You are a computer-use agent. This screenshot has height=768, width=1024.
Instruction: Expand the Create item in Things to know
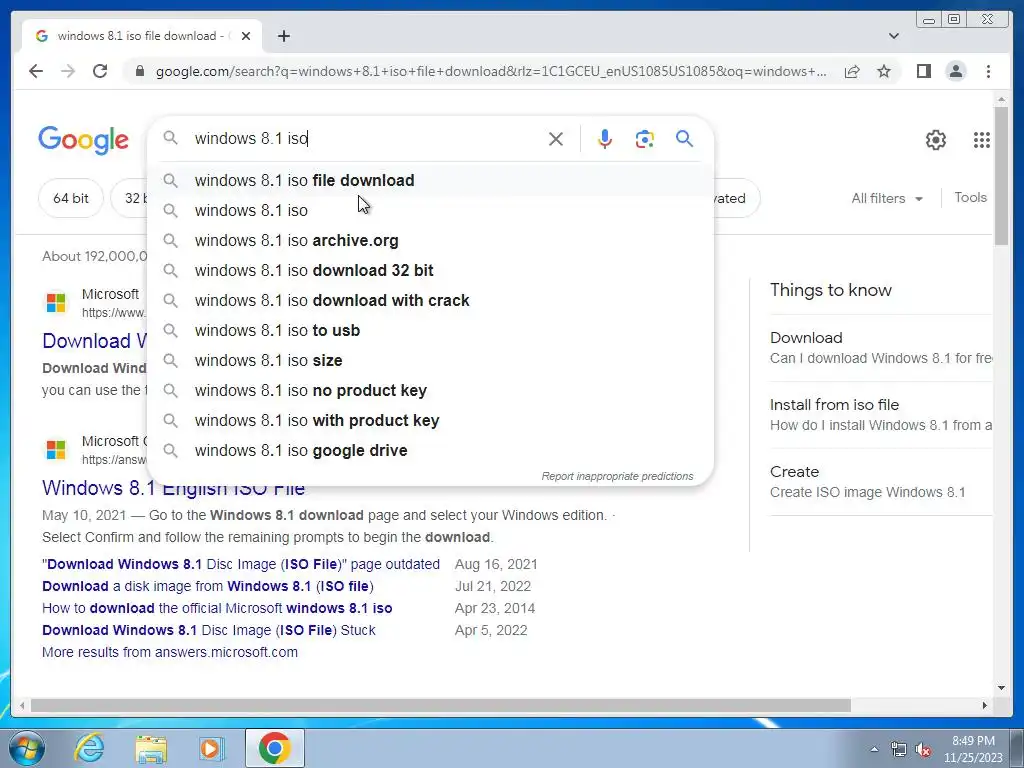[880, 481]
